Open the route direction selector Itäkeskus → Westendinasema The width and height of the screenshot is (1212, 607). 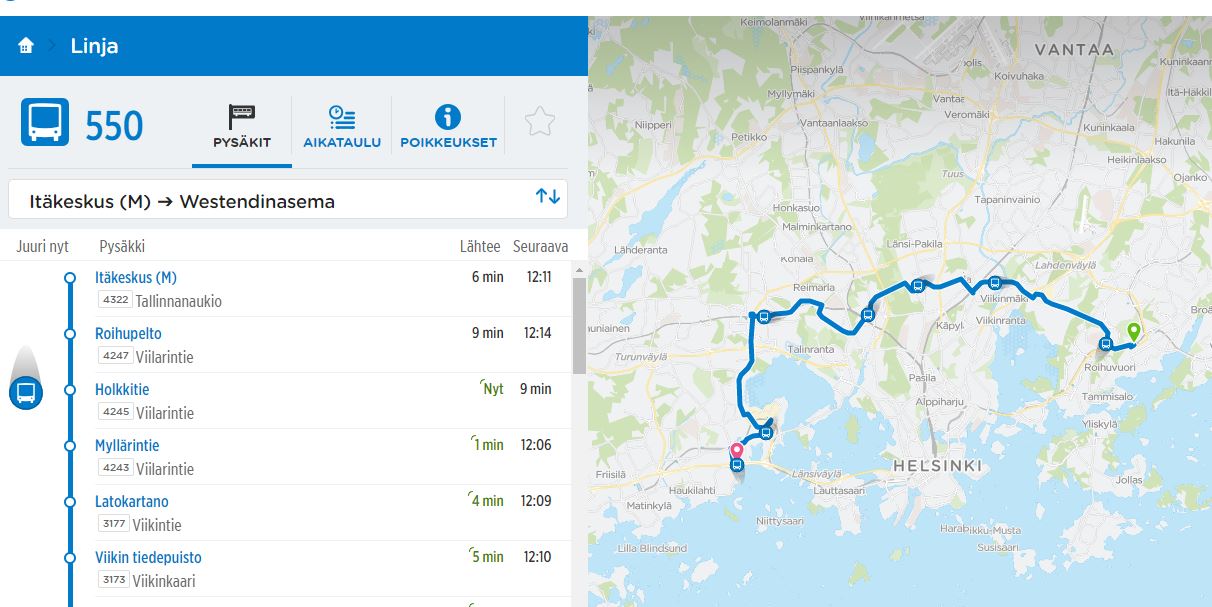(x=270, y=201)
